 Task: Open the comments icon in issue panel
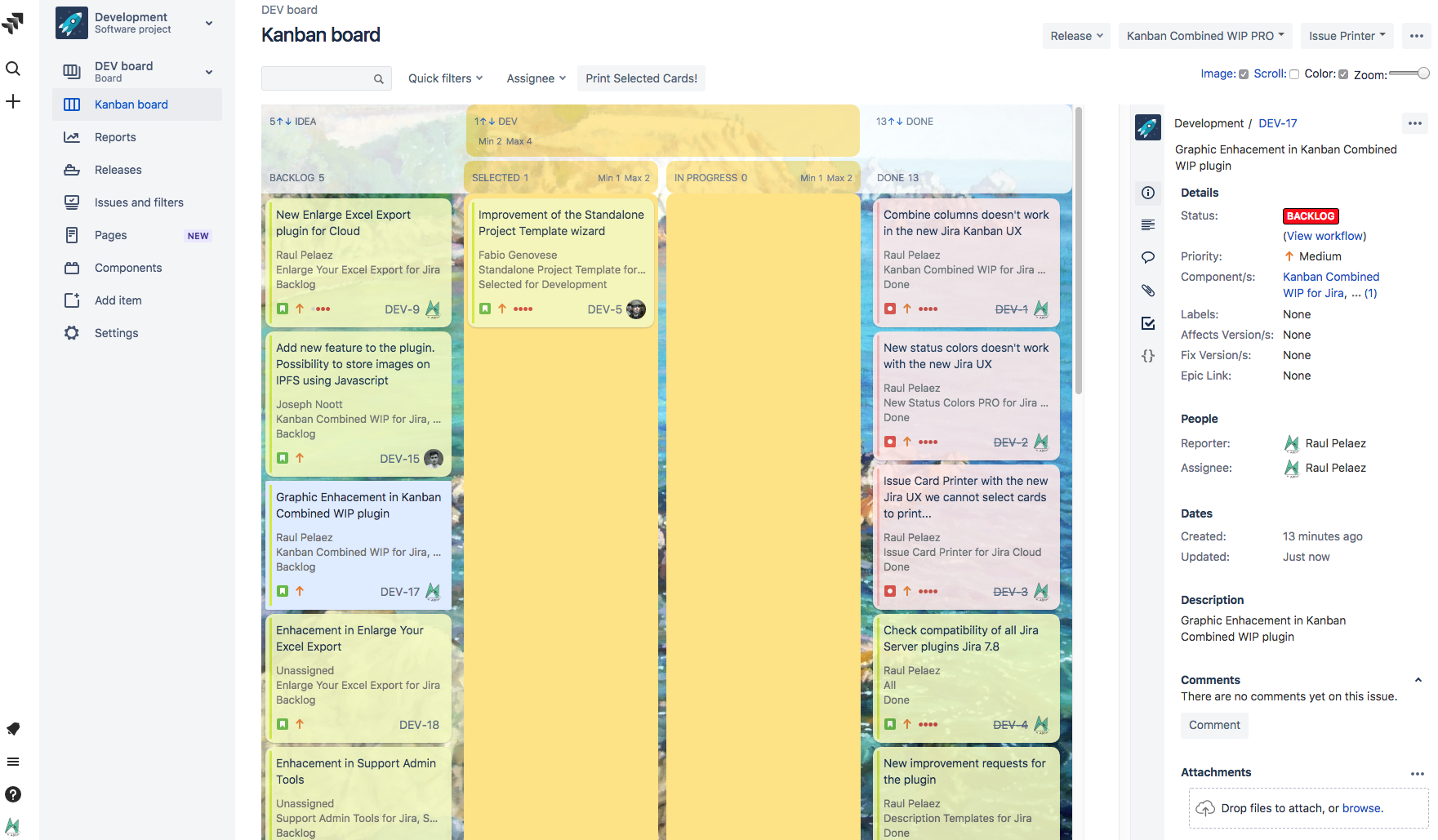point(1148,257)
